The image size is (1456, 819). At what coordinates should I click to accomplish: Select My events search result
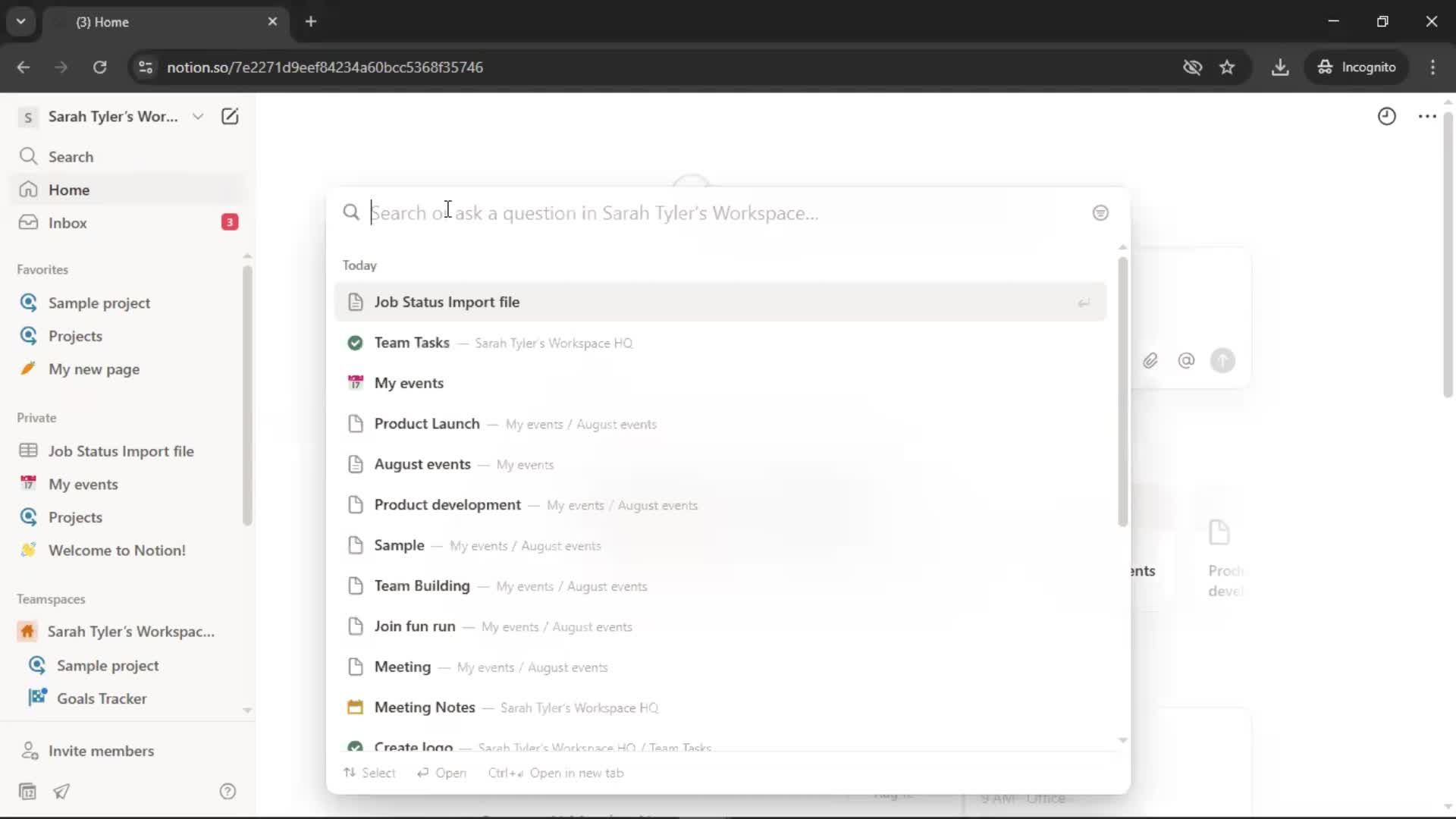click(720, 383)
